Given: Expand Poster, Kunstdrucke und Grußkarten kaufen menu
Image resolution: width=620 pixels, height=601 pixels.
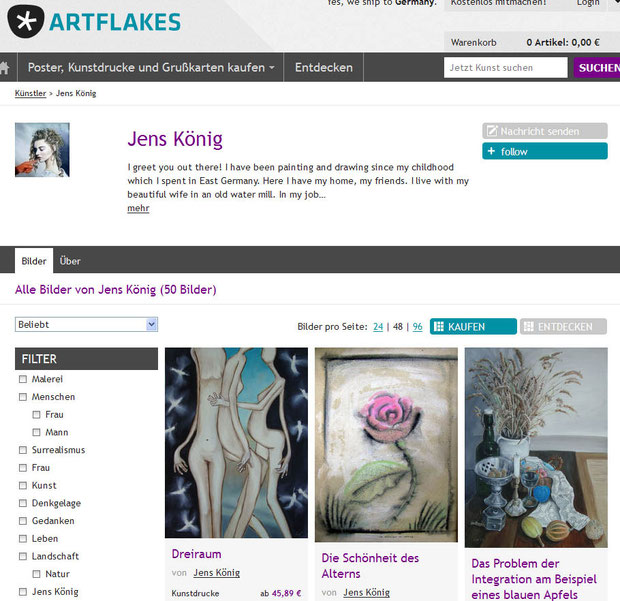Looking at the screenshot, I should (x=151, y=68).
